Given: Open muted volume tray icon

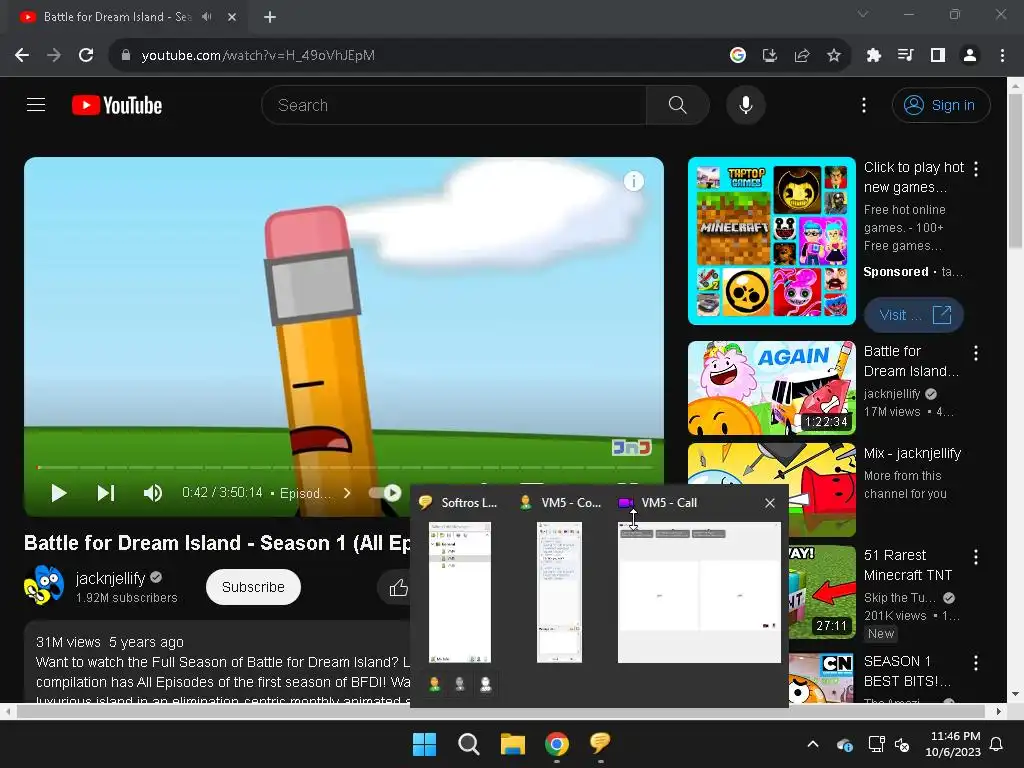Looking at the screenshot, I should pyautogui.click(x=903, y=744).
